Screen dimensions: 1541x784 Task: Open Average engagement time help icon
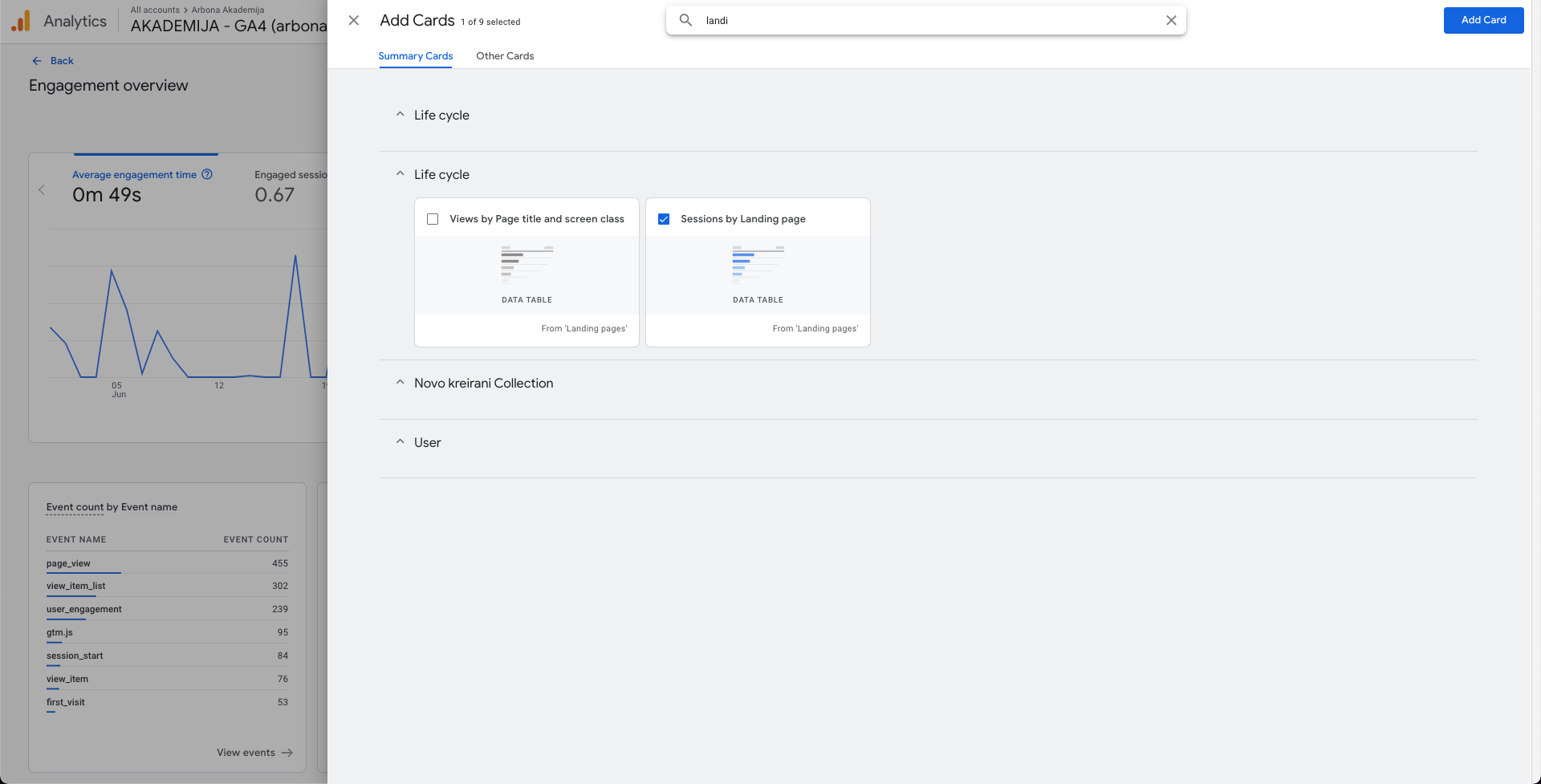207,174
